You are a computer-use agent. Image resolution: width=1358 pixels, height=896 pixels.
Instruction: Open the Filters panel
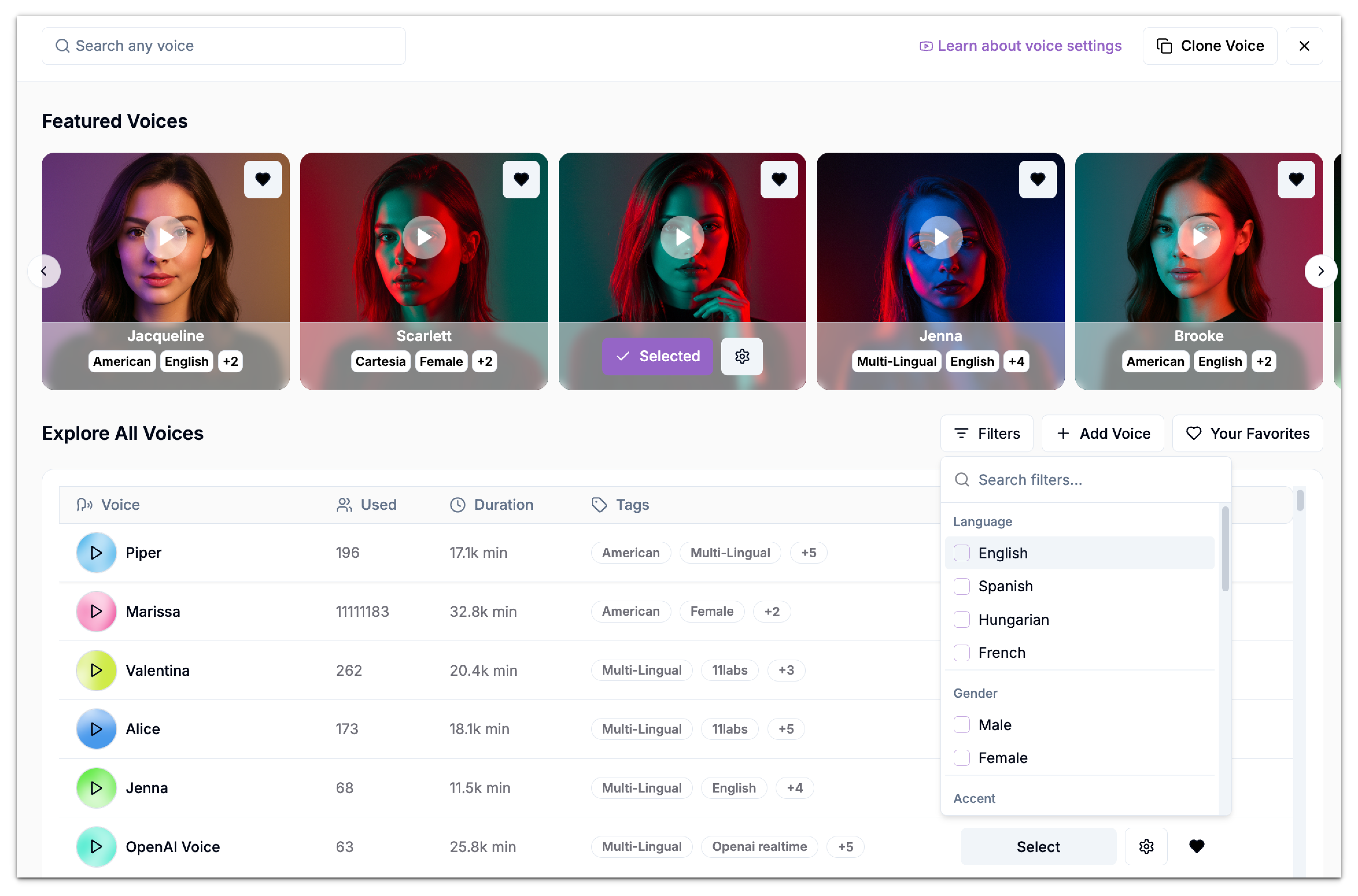986,433
